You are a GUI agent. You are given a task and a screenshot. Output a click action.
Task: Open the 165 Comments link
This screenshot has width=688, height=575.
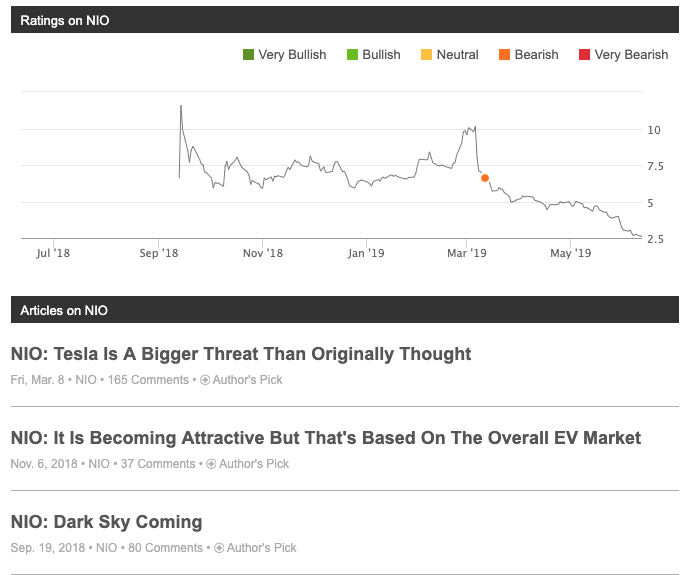(148, 380)
